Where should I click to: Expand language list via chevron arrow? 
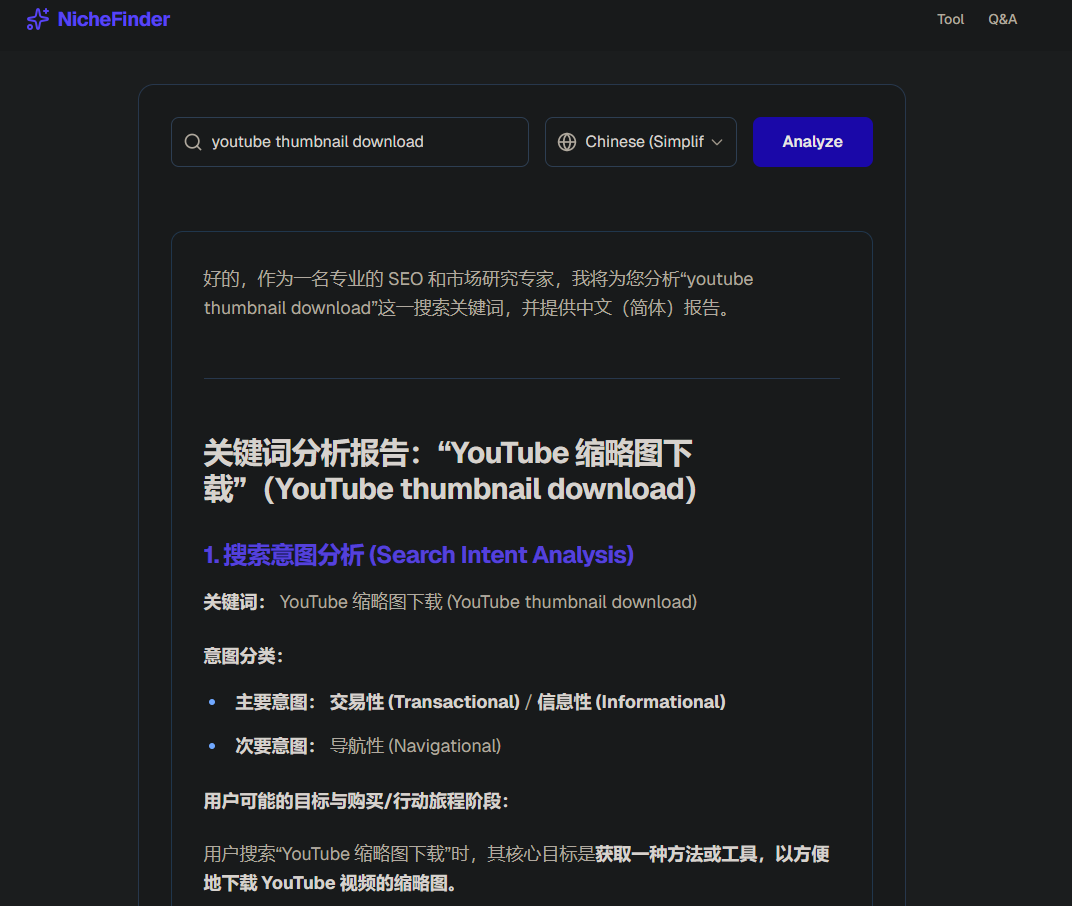coord(717,142)
